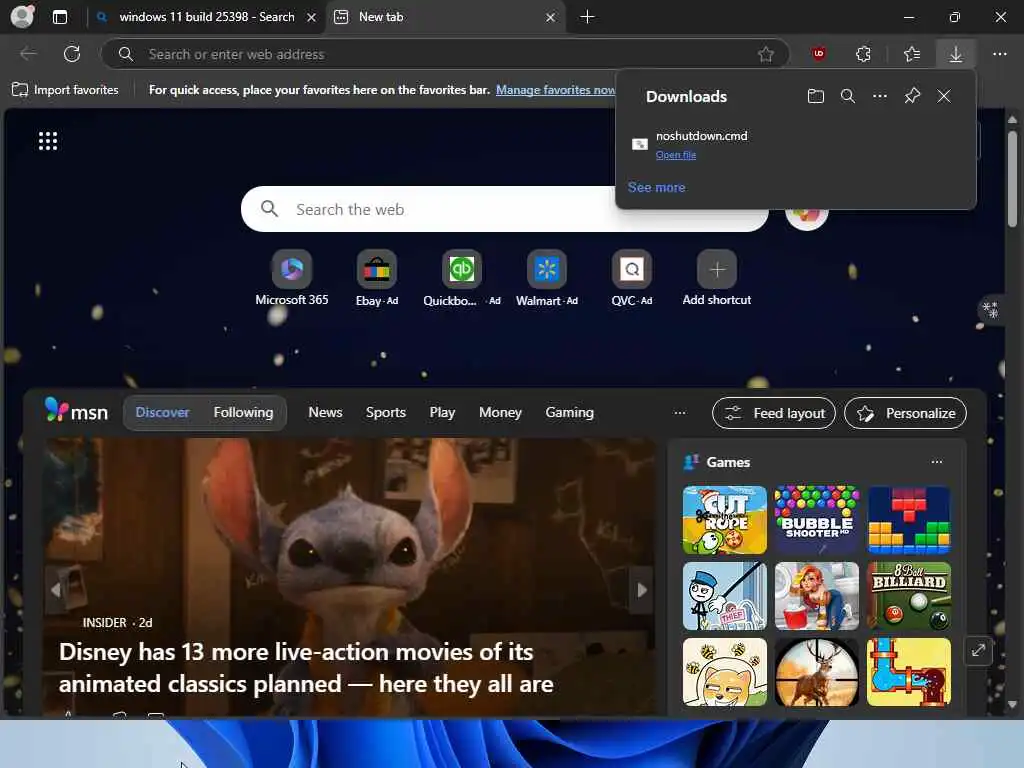The image size is (1024, 768).
Task: Play the block puzzle game thumbnail
Action: click(908, 520)
